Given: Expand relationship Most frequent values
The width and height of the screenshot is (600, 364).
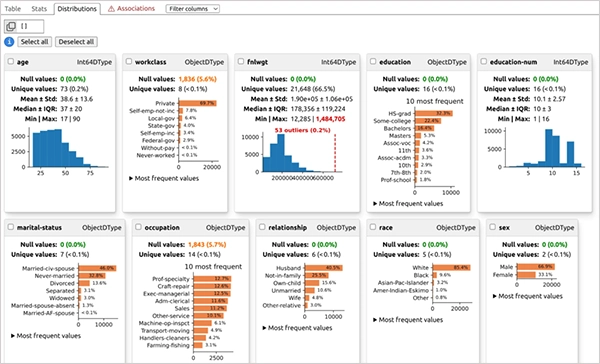Looking at the screenshot, I should tap(297, 328).
